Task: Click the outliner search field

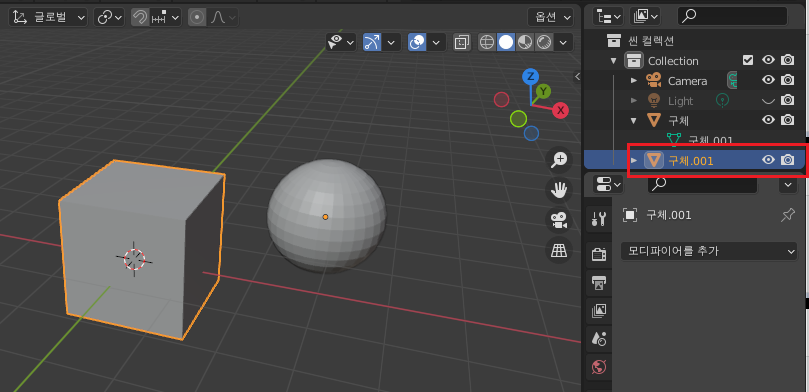Action: point(732,17)
